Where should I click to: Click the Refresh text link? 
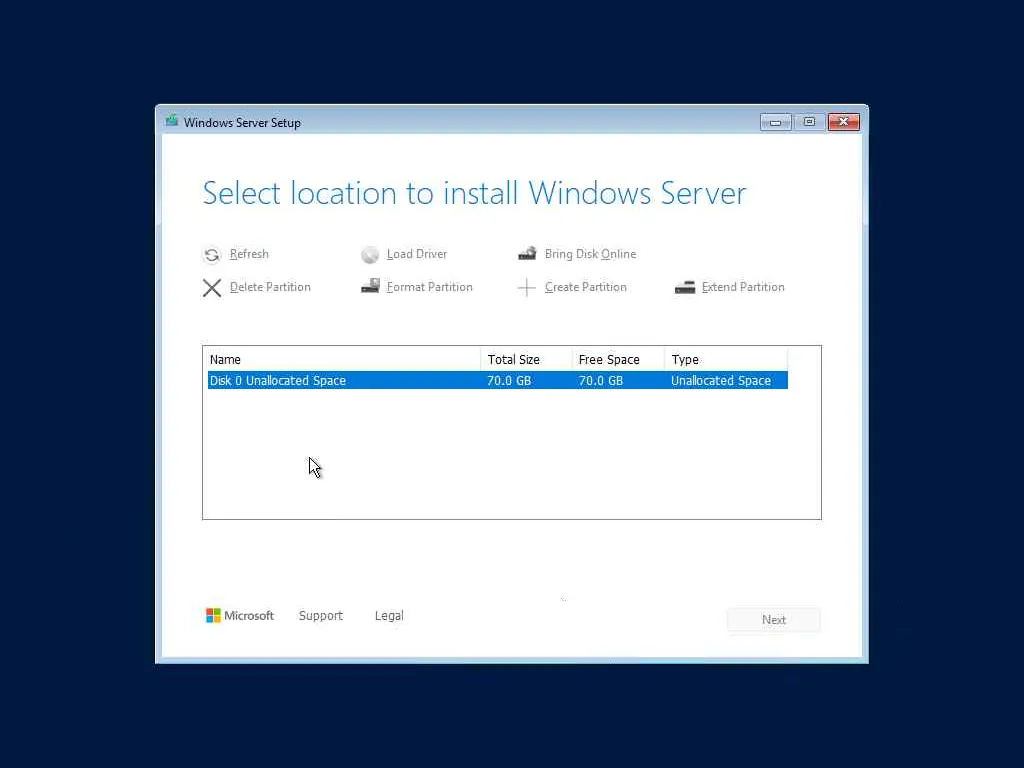pos(249,254)
